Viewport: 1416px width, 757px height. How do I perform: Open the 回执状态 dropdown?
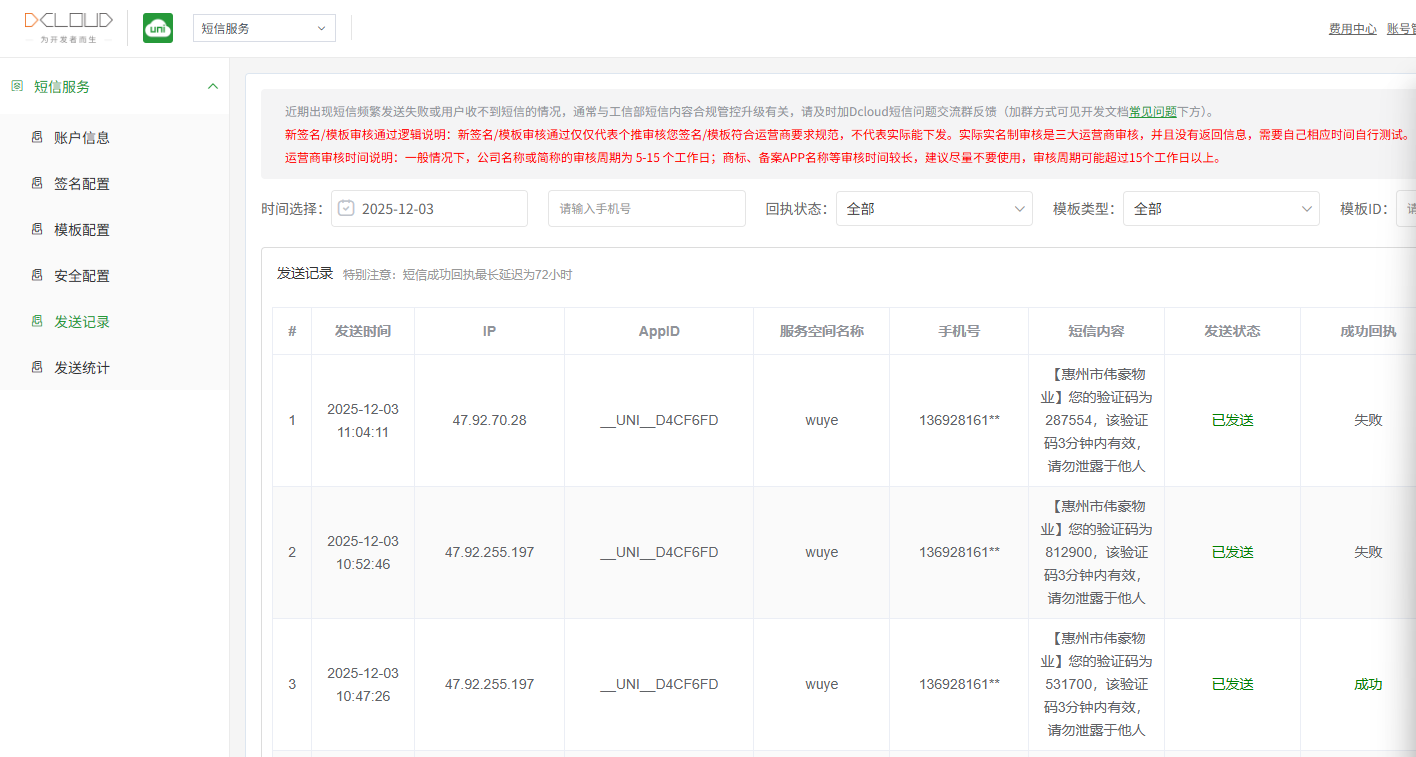click(933, 209)
